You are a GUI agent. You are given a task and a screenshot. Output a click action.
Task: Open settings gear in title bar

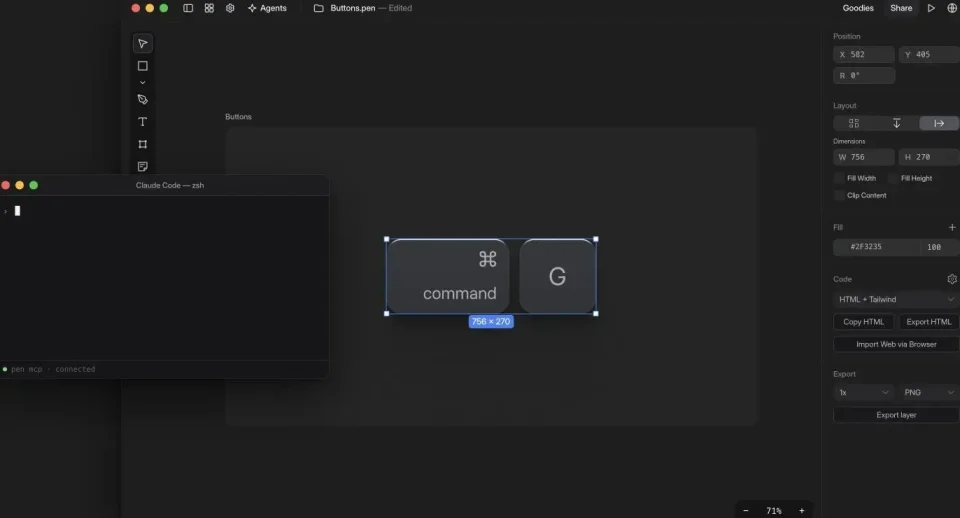tap(230, 8)
